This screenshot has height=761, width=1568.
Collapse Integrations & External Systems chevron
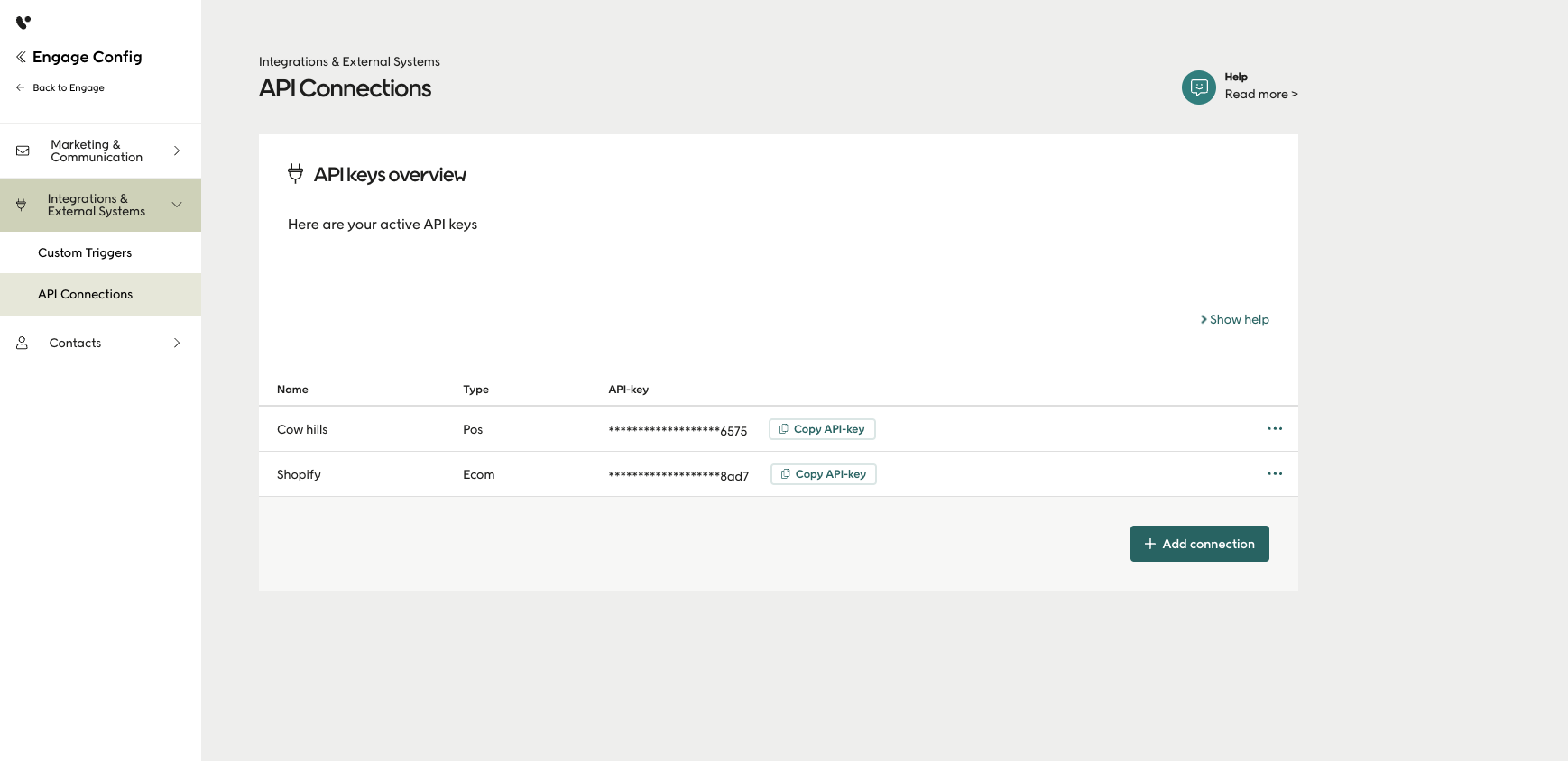(177, 205)
